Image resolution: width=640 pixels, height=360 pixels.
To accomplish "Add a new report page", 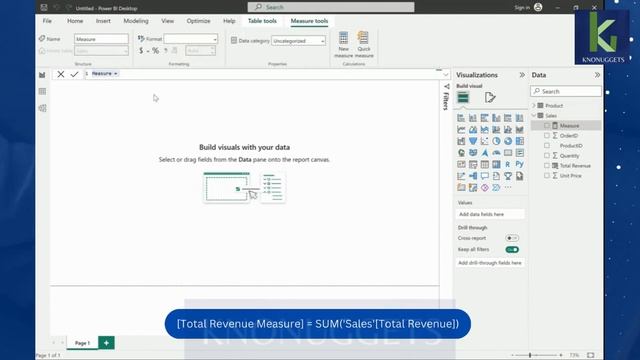I will pos(106,343).
